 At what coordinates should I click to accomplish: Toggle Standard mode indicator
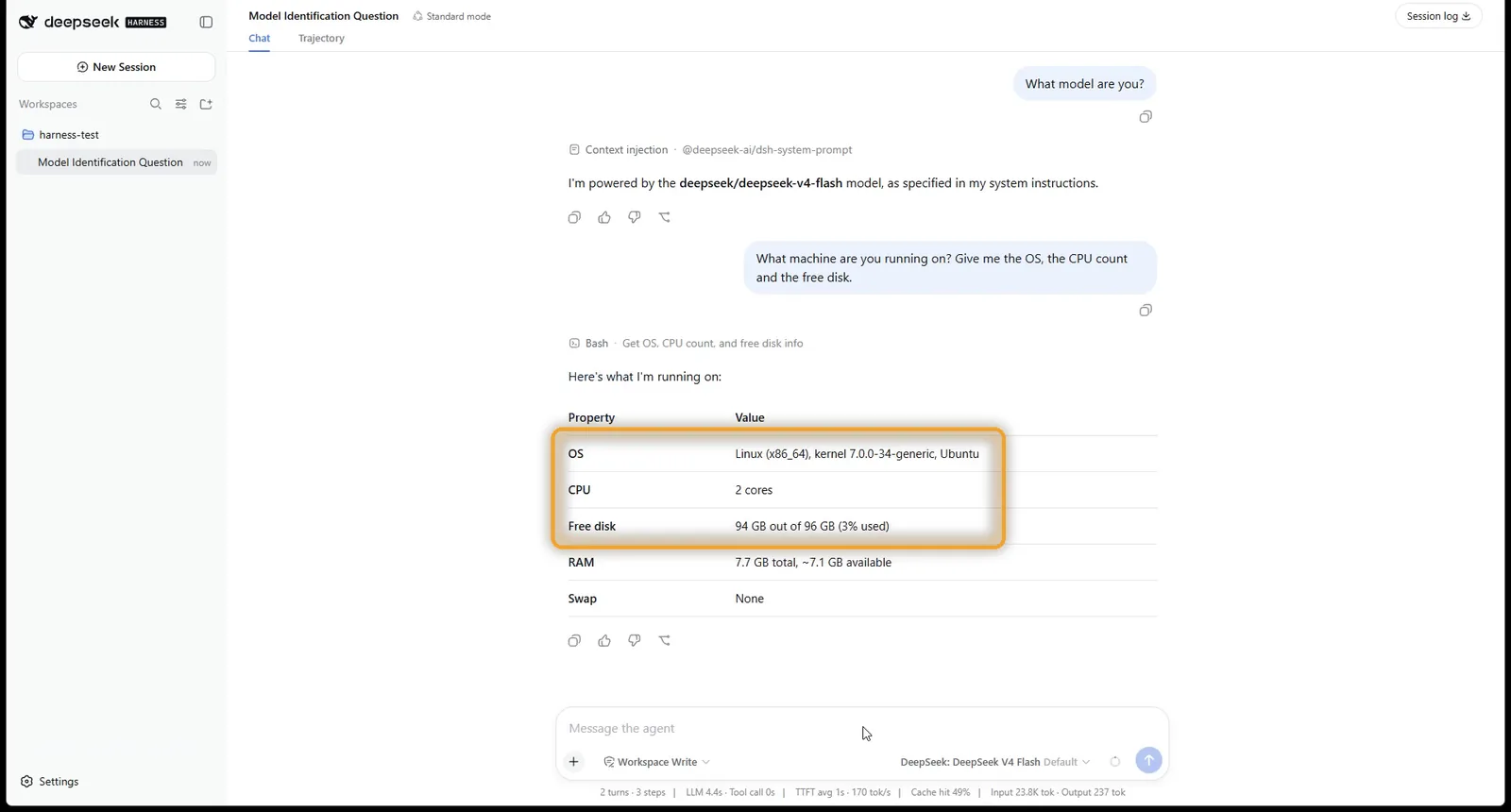[451, 16]
